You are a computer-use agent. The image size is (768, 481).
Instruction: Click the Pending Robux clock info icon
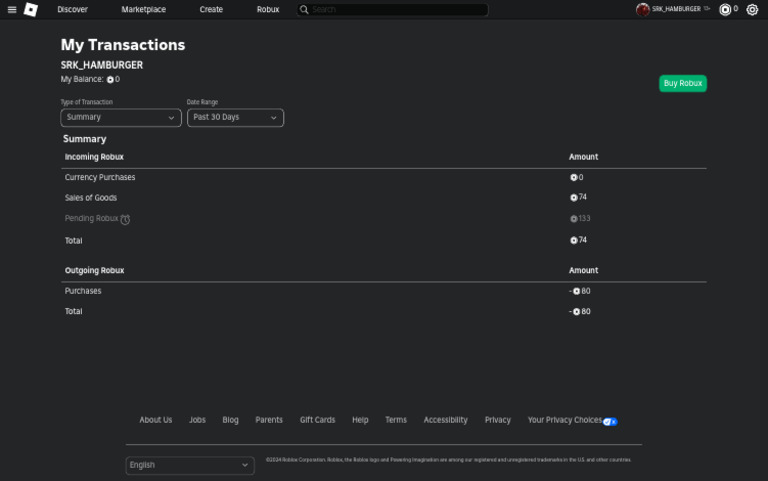pyautogui.click(x=125, y=219)
